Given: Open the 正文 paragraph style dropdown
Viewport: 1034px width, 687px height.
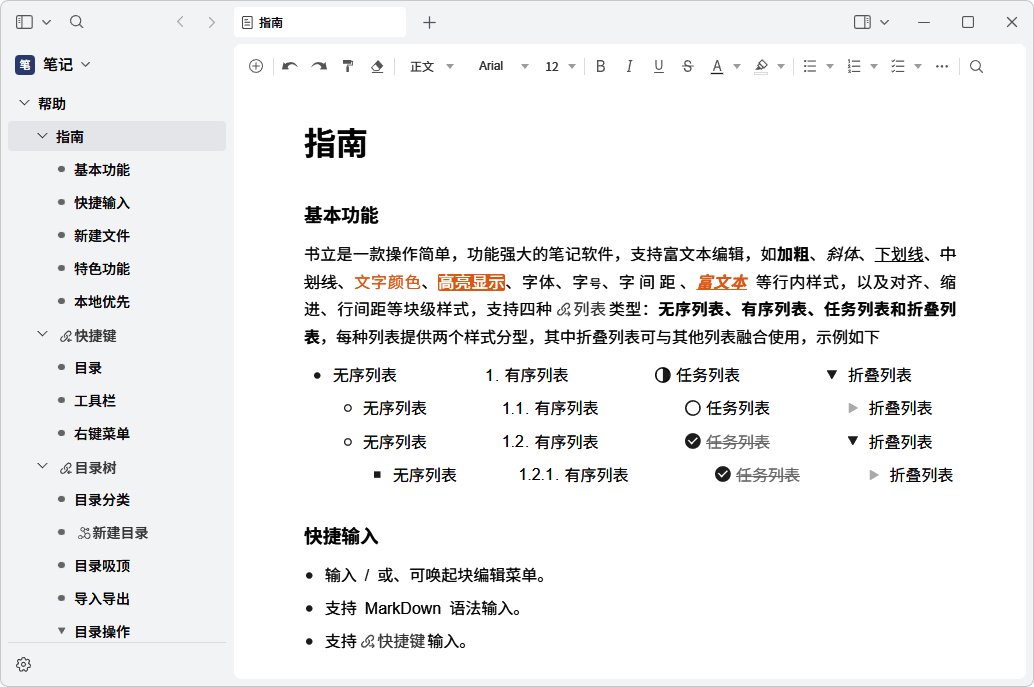Looking at the screenshot, I should (x=432, y=67).
